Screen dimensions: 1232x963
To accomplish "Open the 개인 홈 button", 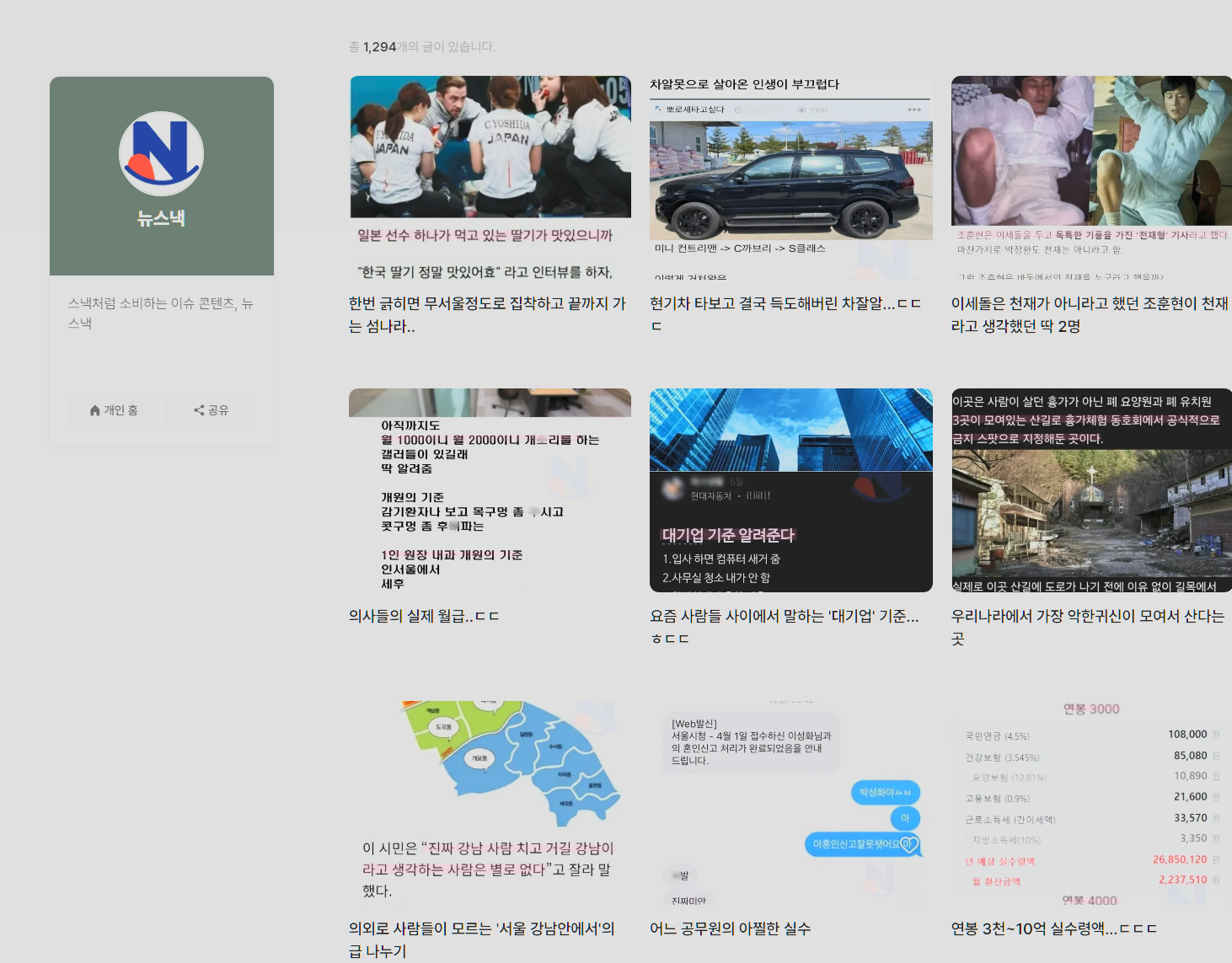I will coord(114,410).
